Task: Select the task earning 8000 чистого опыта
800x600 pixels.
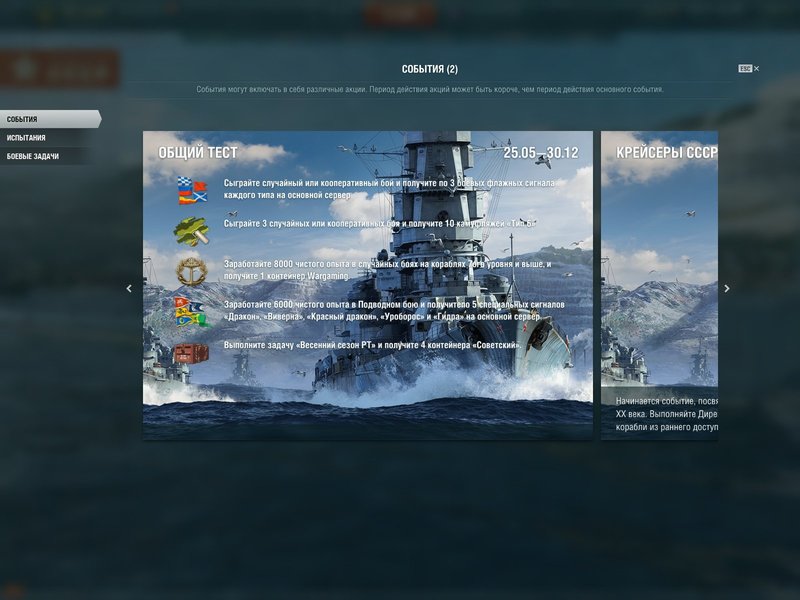Action: coord(388,270)
